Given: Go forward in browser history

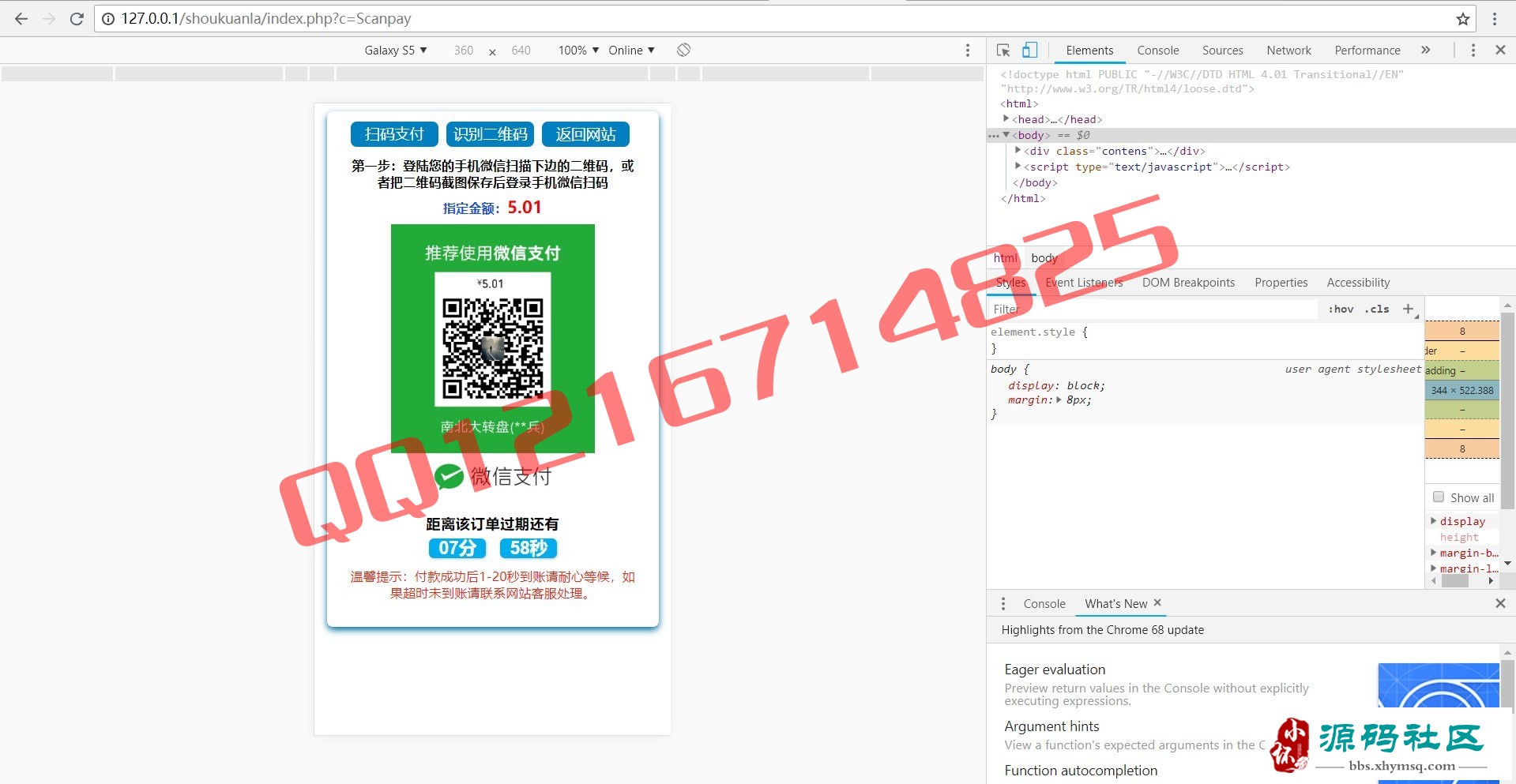Looking at the screenshot, I should click(49, 19).
